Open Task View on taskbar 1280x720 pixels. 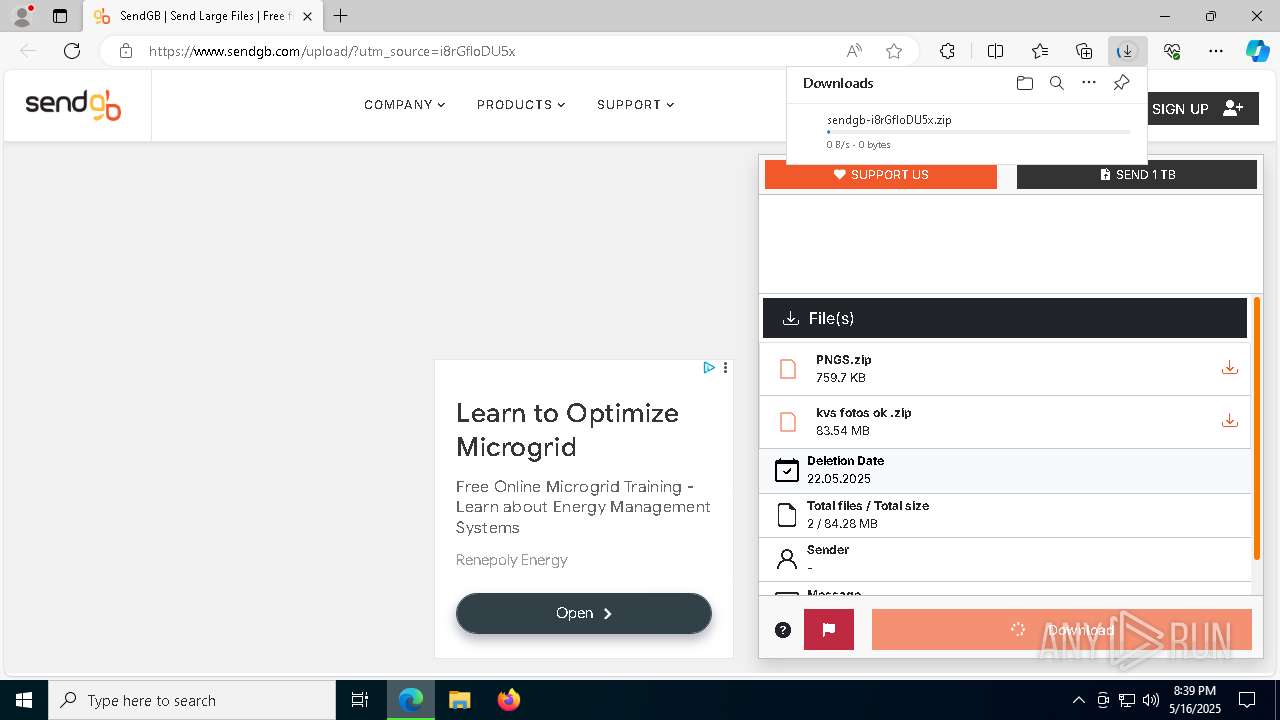click(360, 700)
